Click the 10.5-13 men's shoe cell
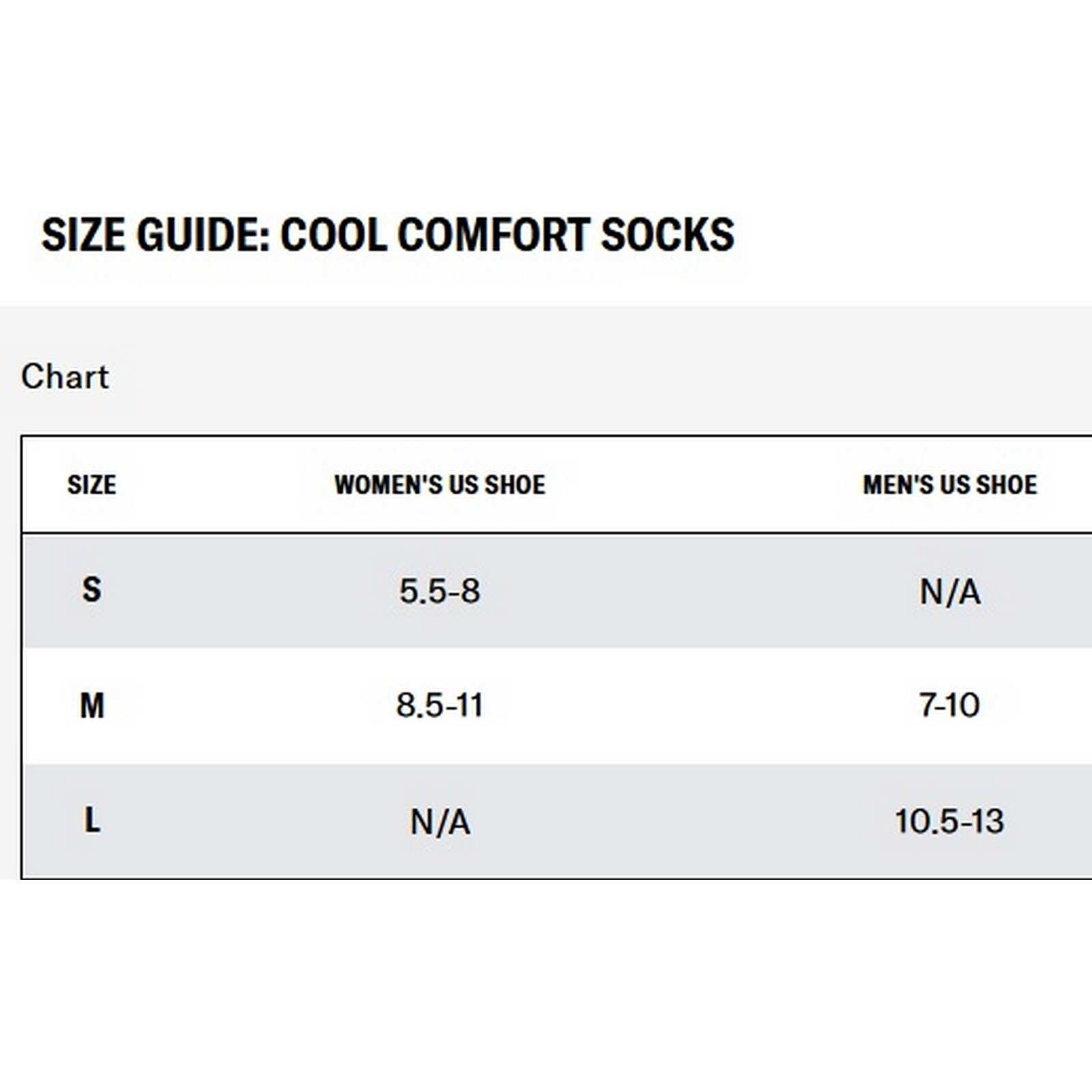This screenshot has height=1092, width=1092. pyautogui.click(x=949, y=821)
